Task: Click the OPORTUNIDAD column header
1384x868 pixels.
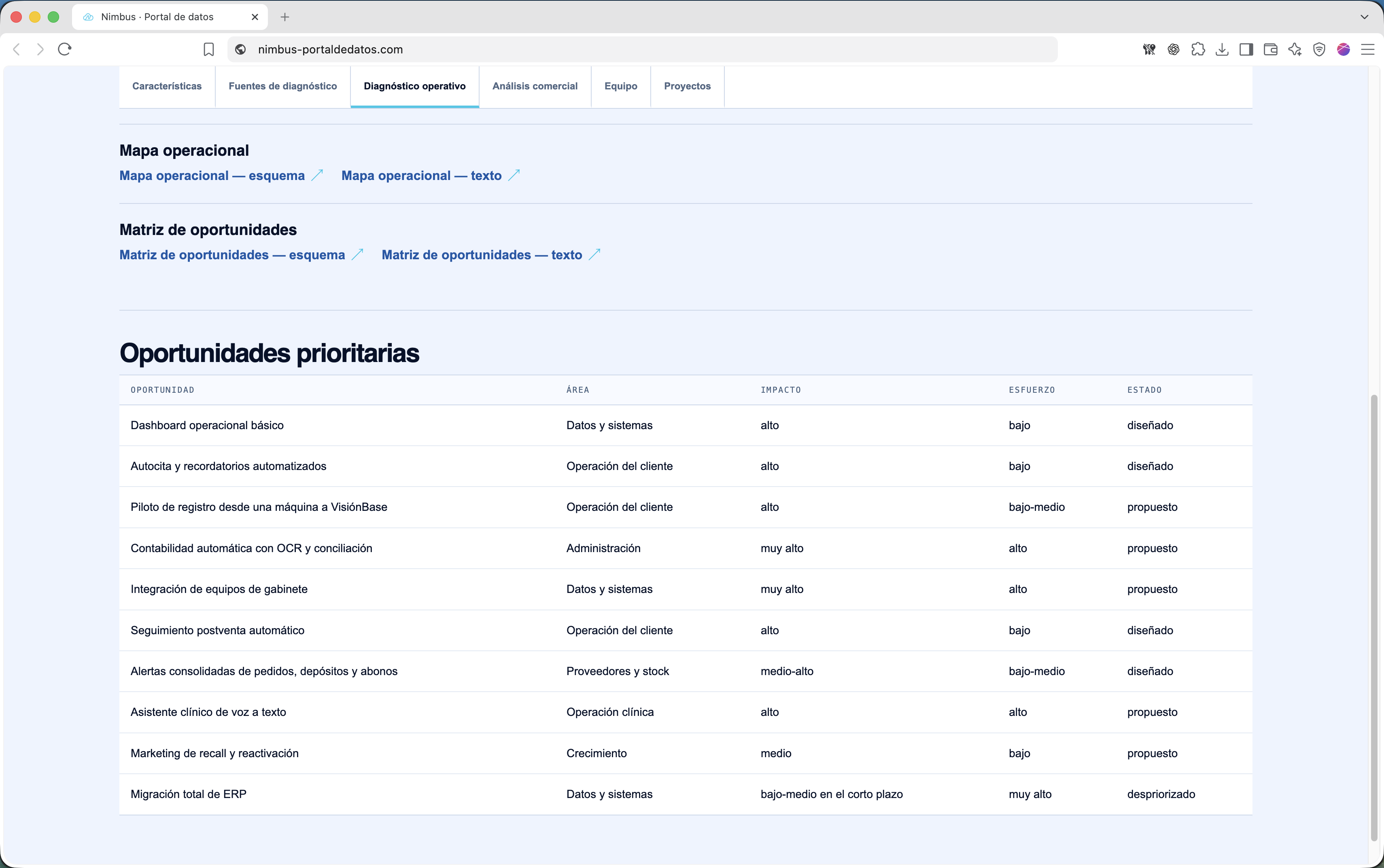Action: 163,390
